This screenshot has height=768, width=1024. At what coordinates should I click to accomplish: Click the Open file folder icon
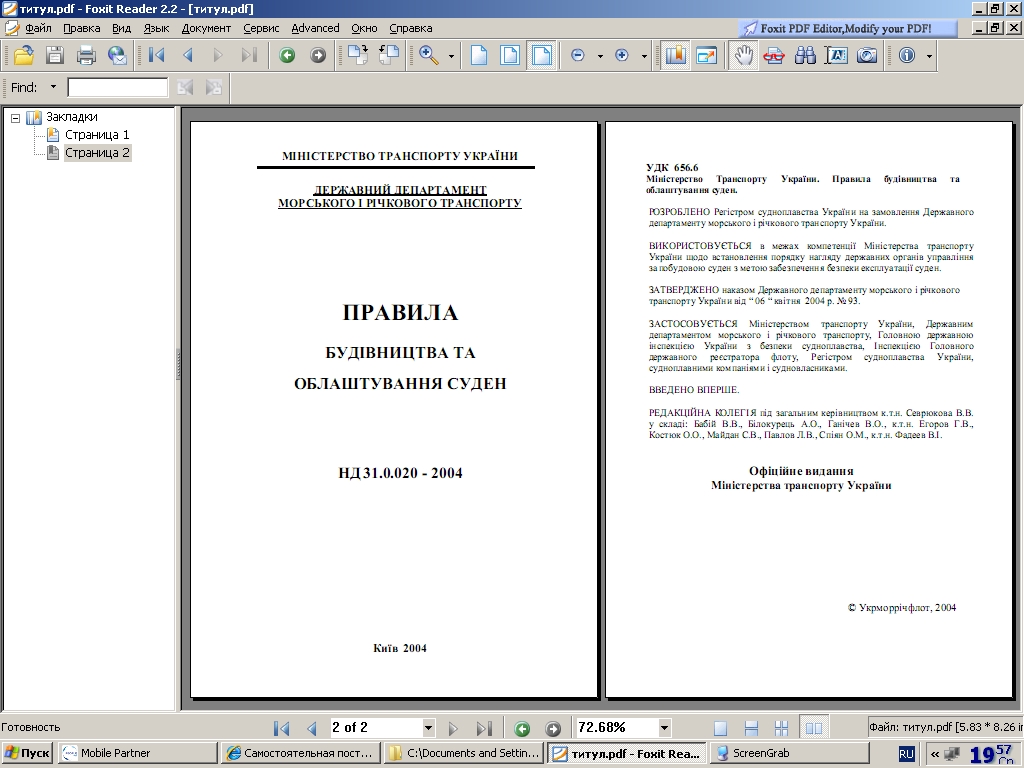click(23, 56)
